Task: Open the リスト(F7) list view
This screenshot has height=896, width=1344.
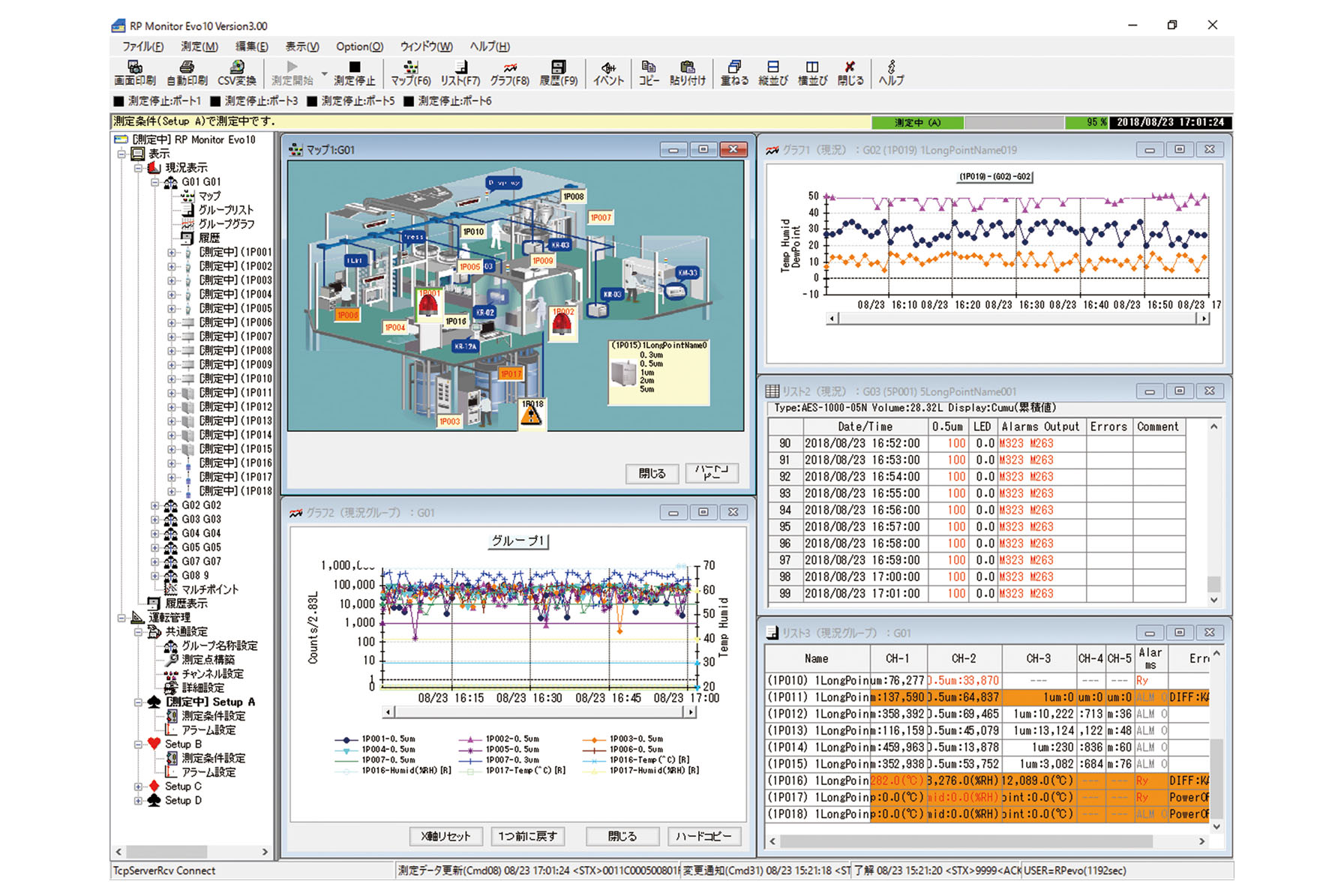Action: [x=460, y=73]
